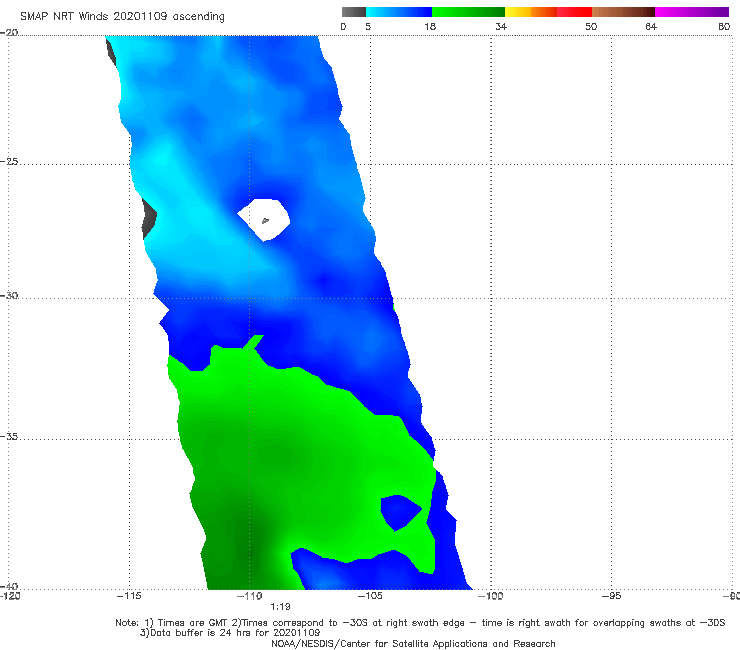This screenshot has width=740, height=650.
Task: Click the red segment of the color bar
Action: 574,12
